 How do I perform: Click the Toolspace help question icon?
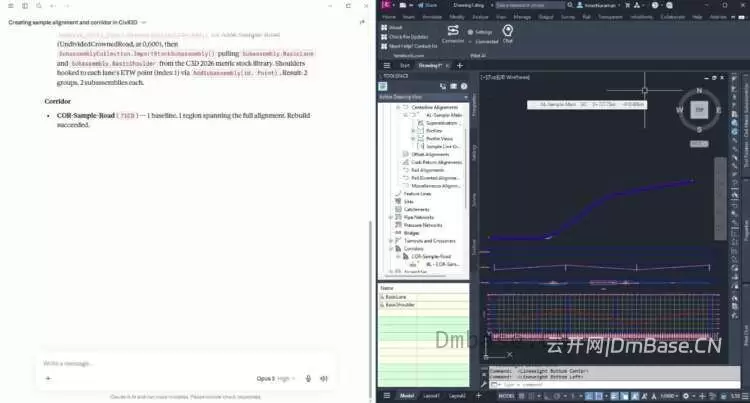click(x=464, y=86)
